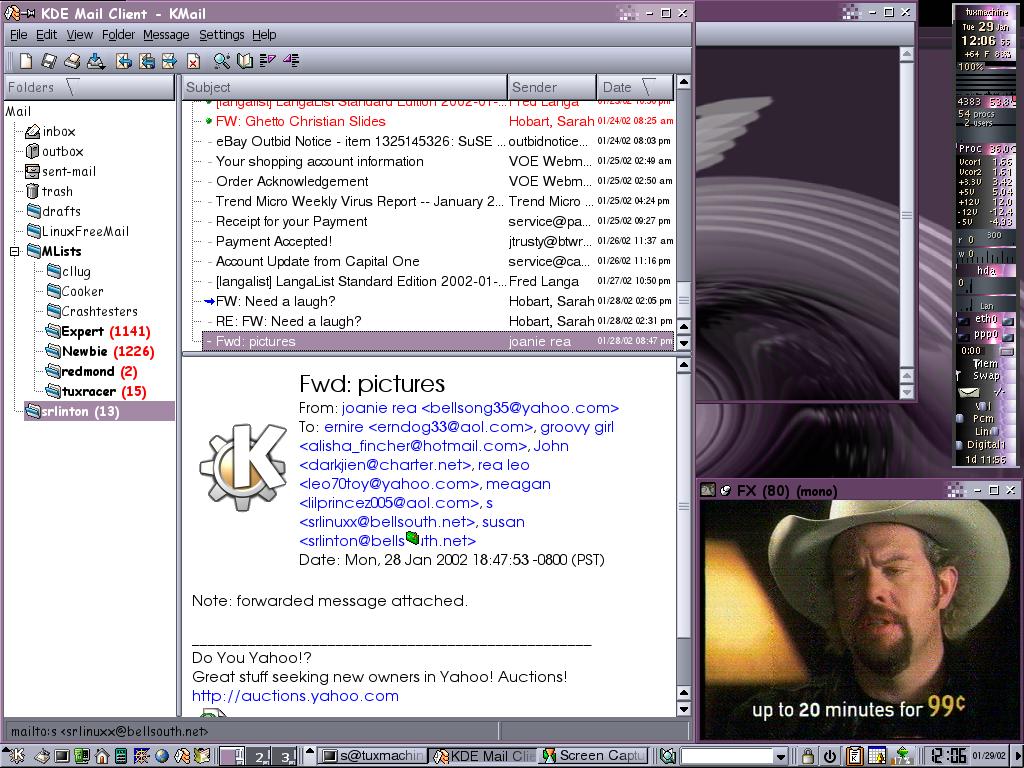Click the Reply to All toolbar icon

tap(147, 61)
